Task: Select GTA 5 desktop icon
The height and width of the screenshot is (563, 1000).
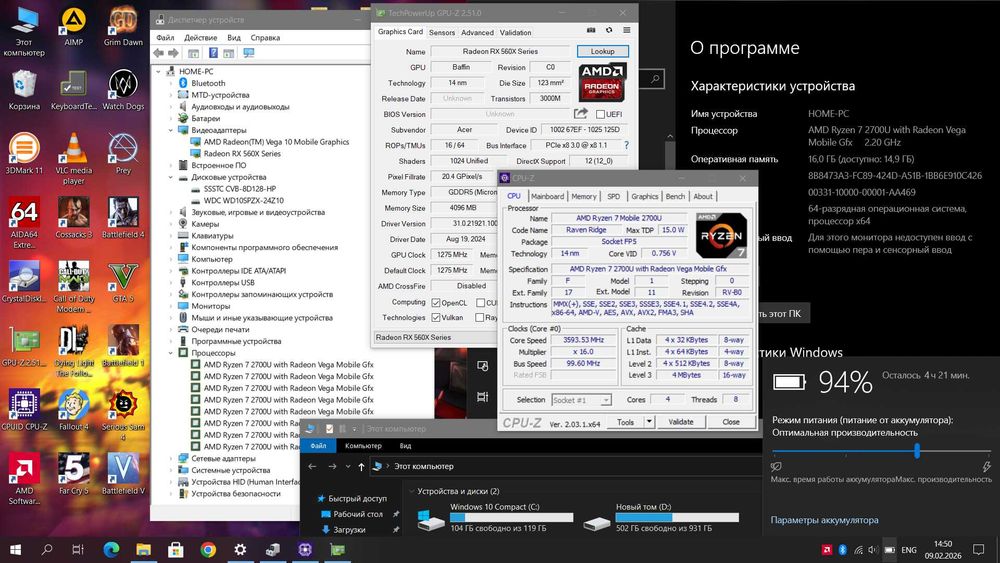Action: (x=123, y=283)
